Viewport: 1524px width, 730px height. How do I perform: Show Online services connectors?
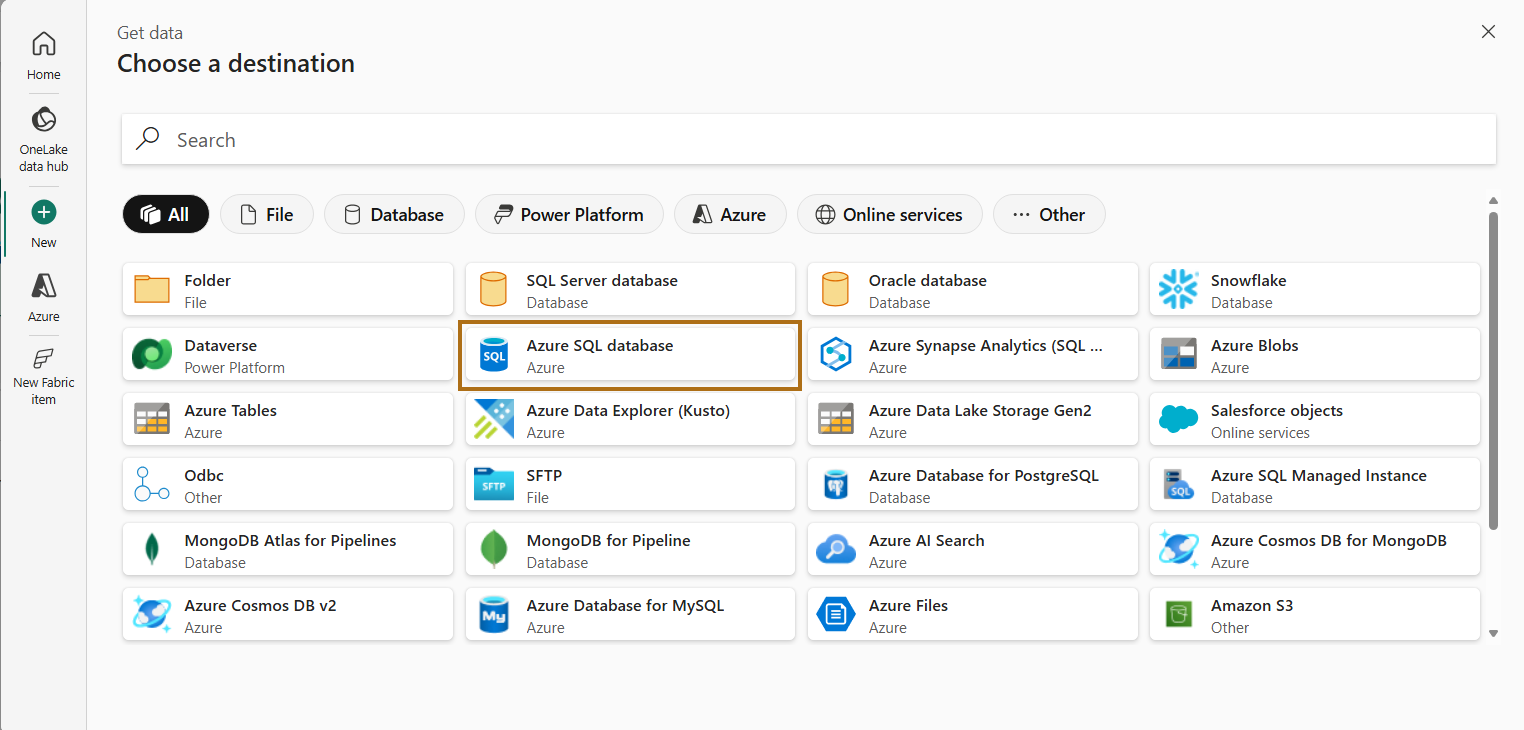(890, 214)
